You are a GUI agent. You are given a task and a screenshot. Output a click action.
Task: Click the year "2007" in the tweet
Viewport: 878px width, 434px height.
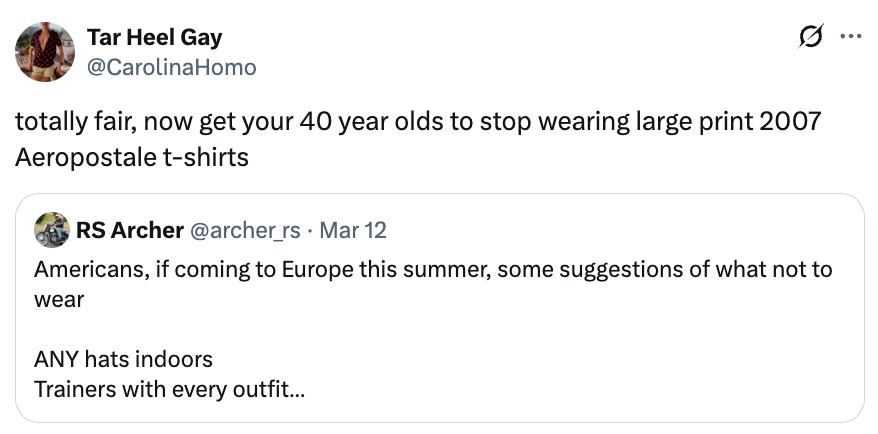coord(789,123)
